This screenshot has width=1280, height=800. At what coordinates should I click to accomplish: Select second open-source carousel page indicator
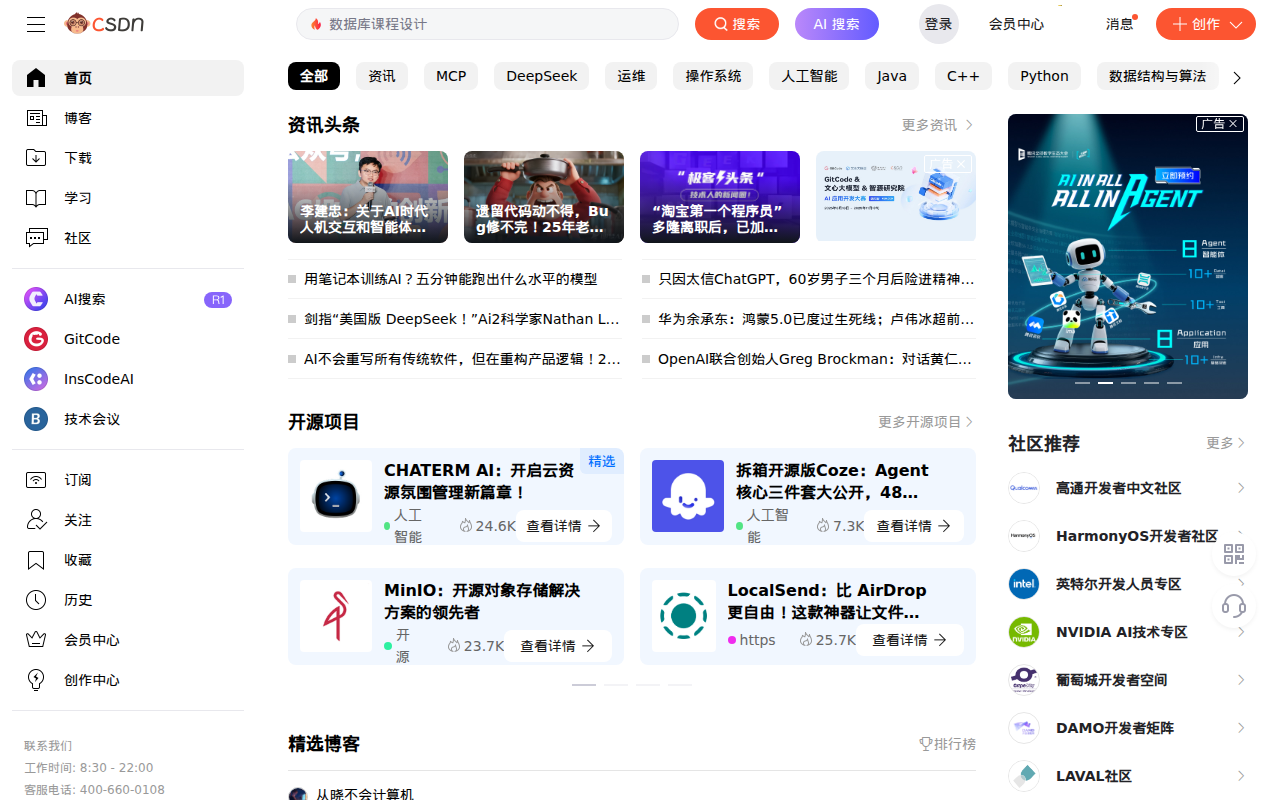point(616,685)
